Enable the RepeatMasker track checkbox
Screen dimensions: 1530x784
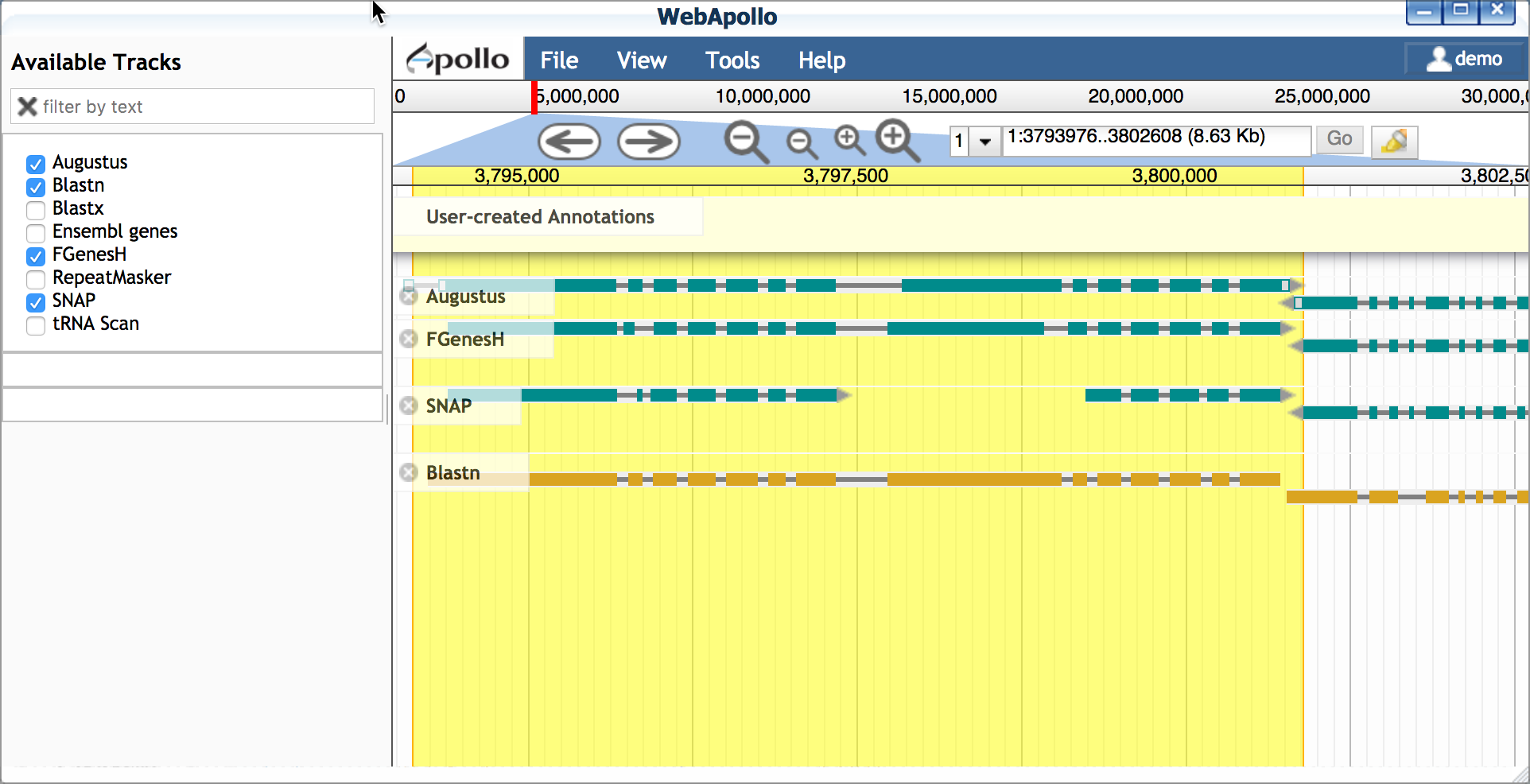[36, 280]
